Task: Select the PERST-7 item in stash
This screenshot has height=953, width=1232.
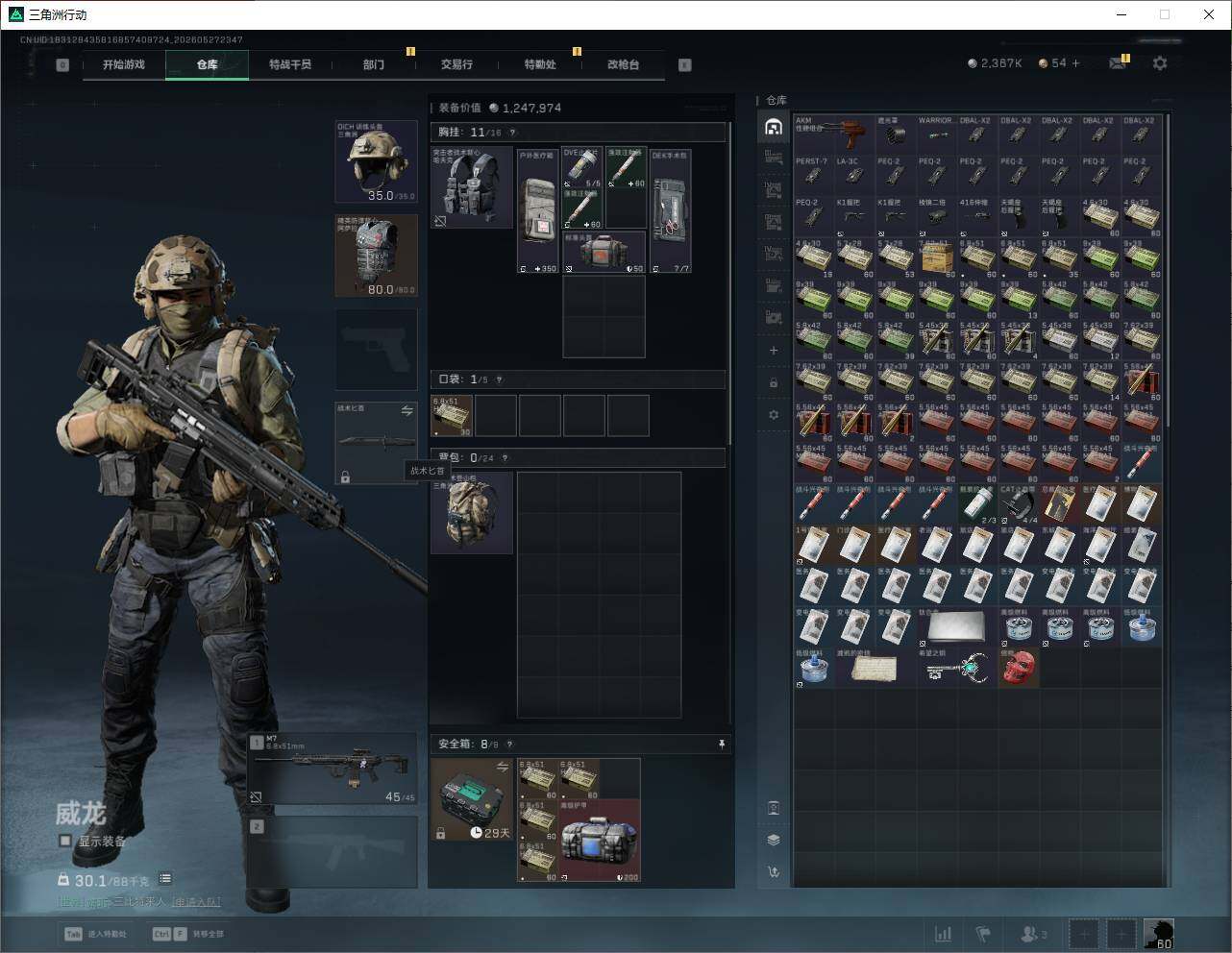Action: pos(814,176)
